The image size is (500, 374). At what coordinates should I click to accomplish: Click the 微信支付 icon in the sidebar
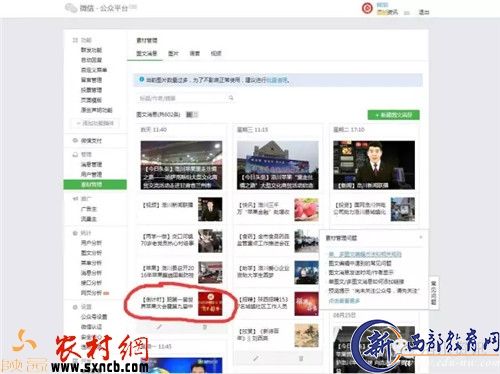pos(75,141)
